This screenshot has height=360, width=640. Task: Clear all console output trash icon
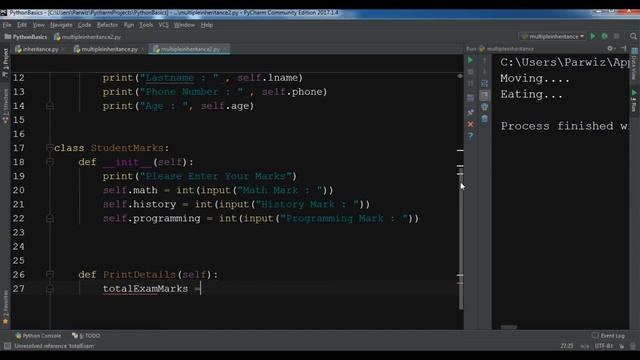point(484,119)
